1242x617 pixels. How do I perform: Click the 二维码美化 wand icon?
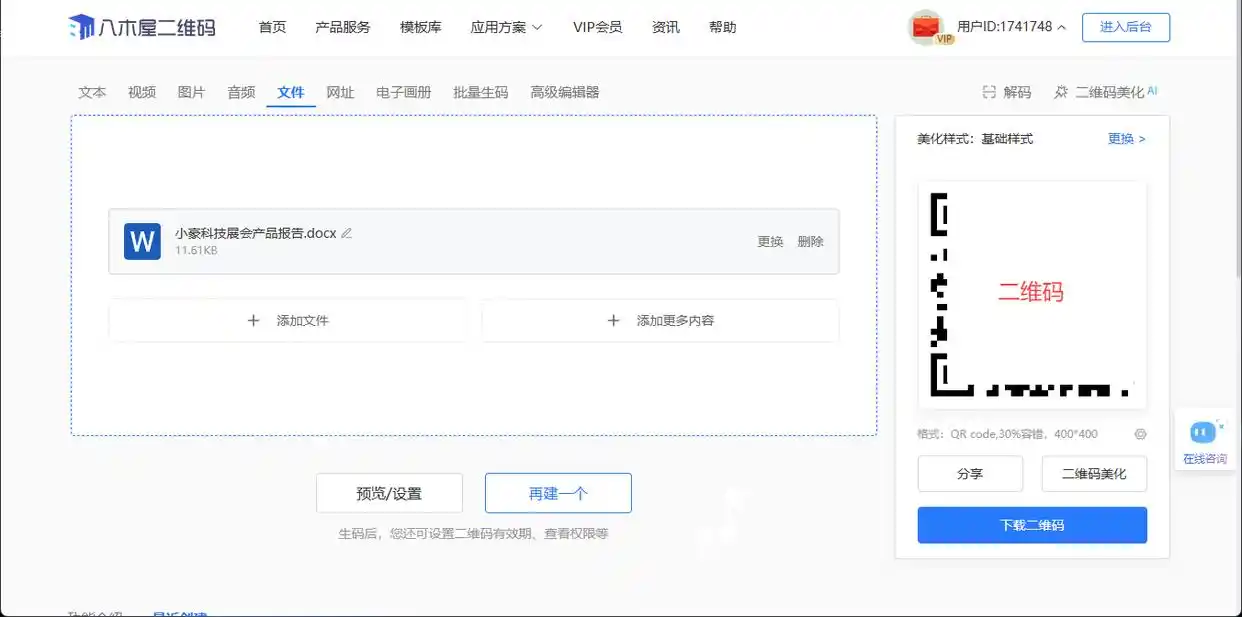click(1061, 92)
